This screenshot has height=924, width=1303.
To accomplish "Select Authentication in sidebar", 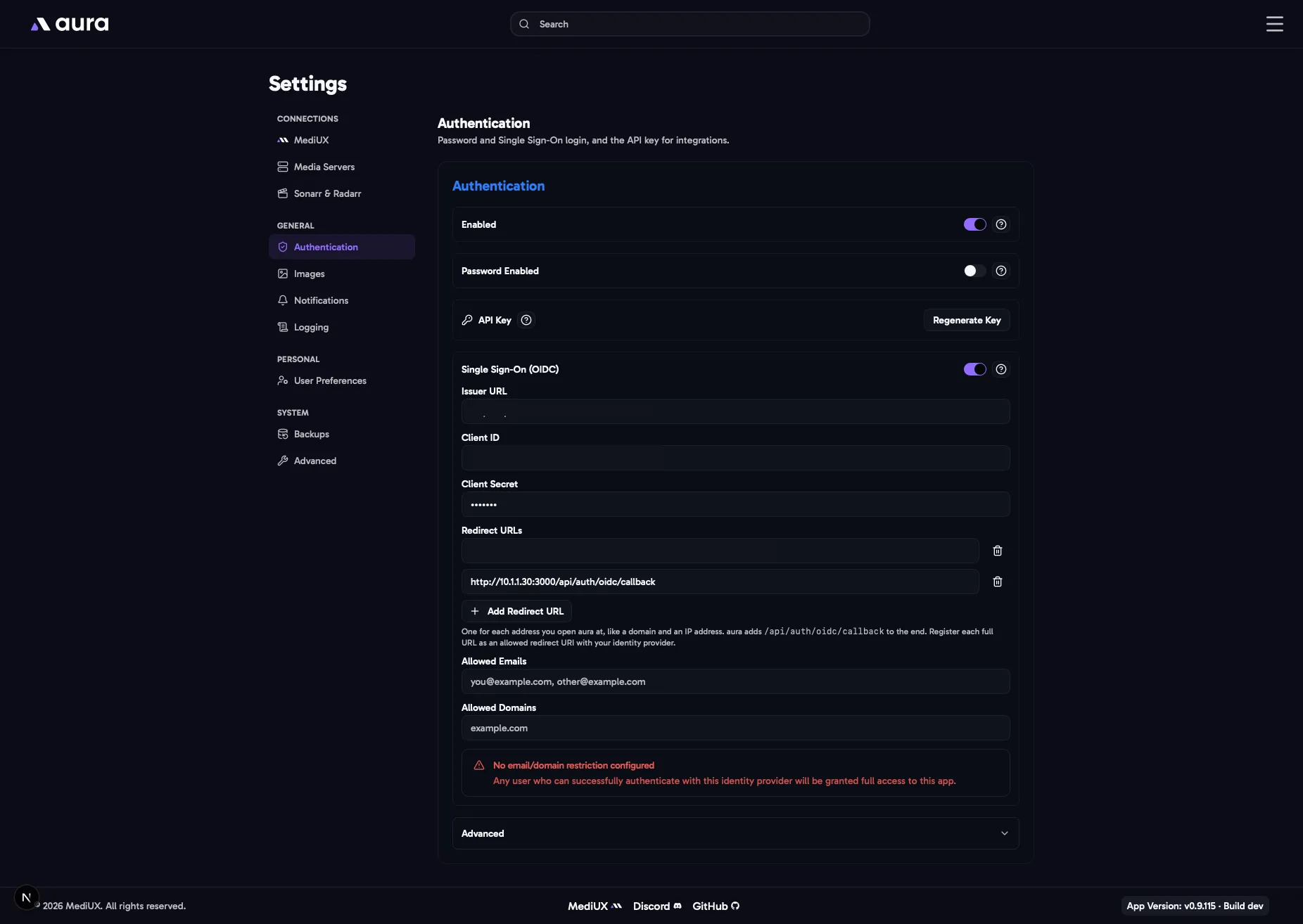I will click(x=342, y=247).
